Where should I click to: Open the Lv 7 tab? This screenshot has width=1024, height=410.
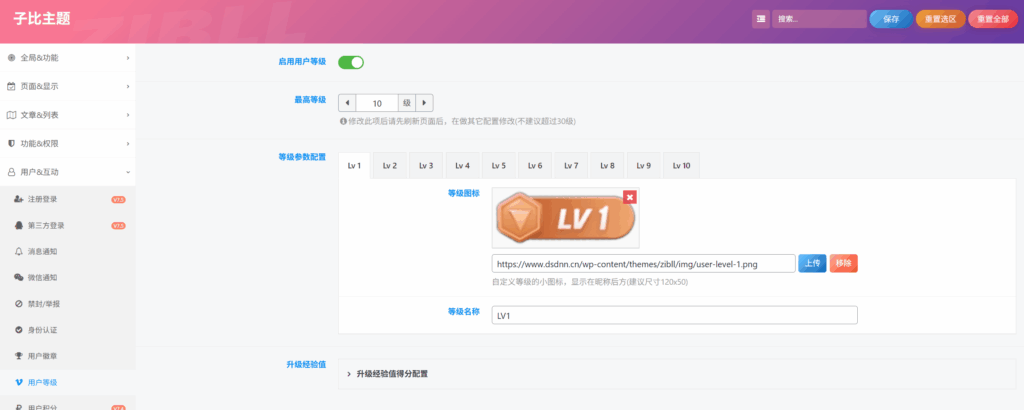(571, 166)
